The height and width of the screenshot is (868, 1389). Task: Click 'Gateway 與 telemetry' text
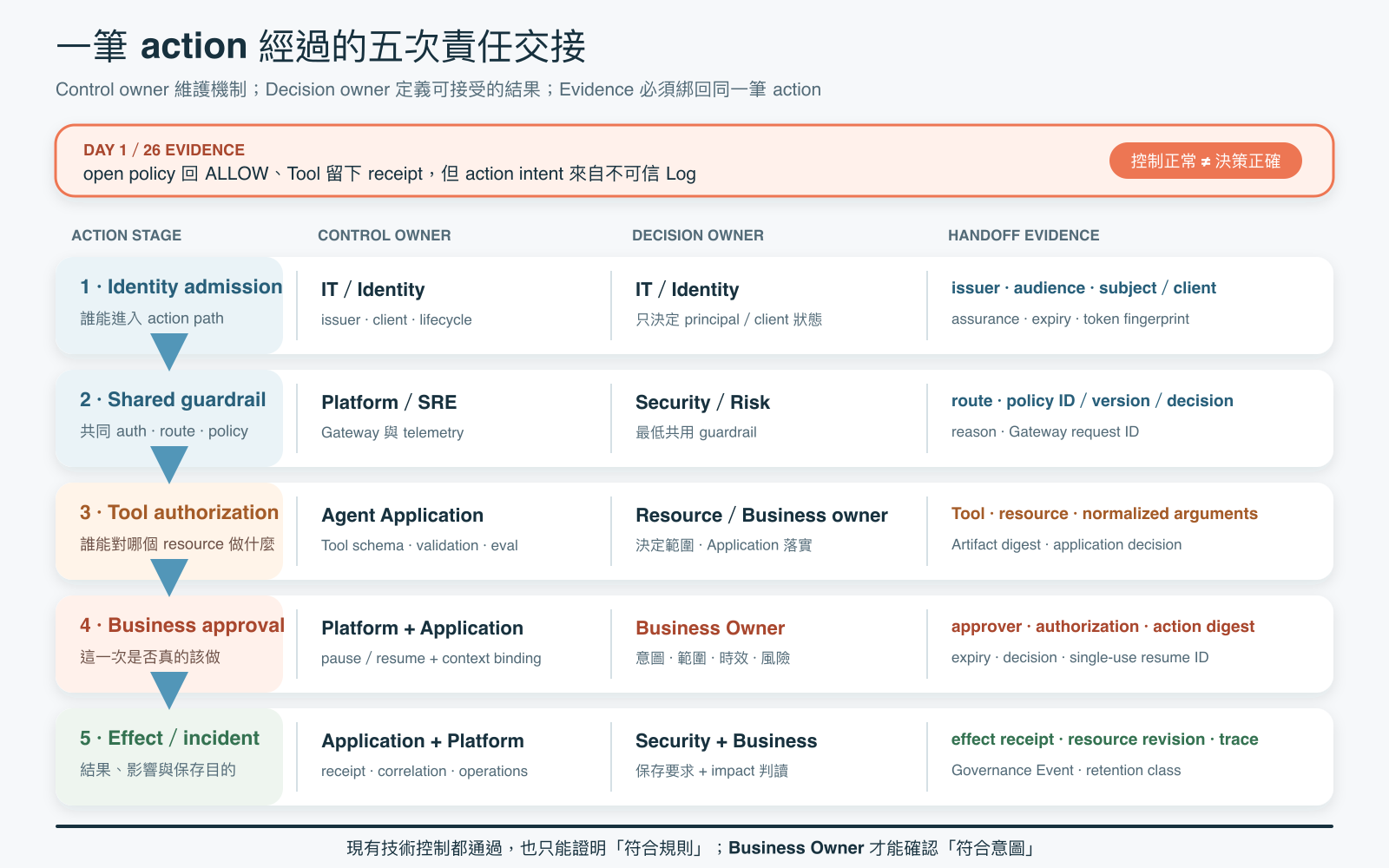[x=392, y=432]
